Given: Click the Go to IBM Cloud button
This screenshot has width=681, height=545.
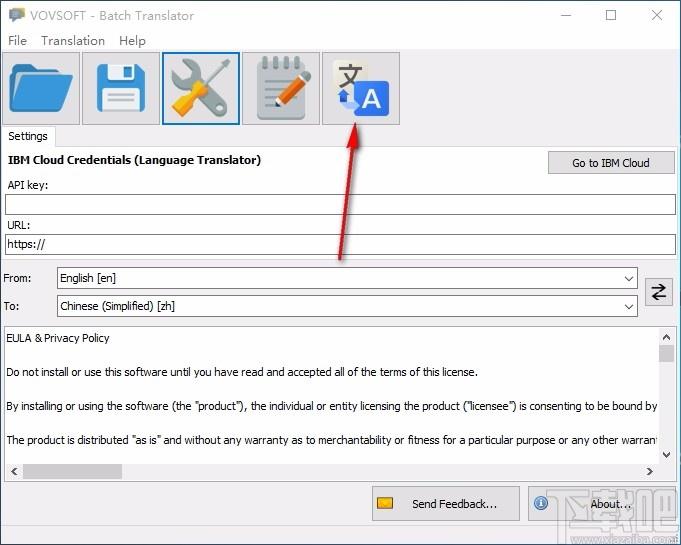Looking at the screenshot, I should click(x=611, y=163).
